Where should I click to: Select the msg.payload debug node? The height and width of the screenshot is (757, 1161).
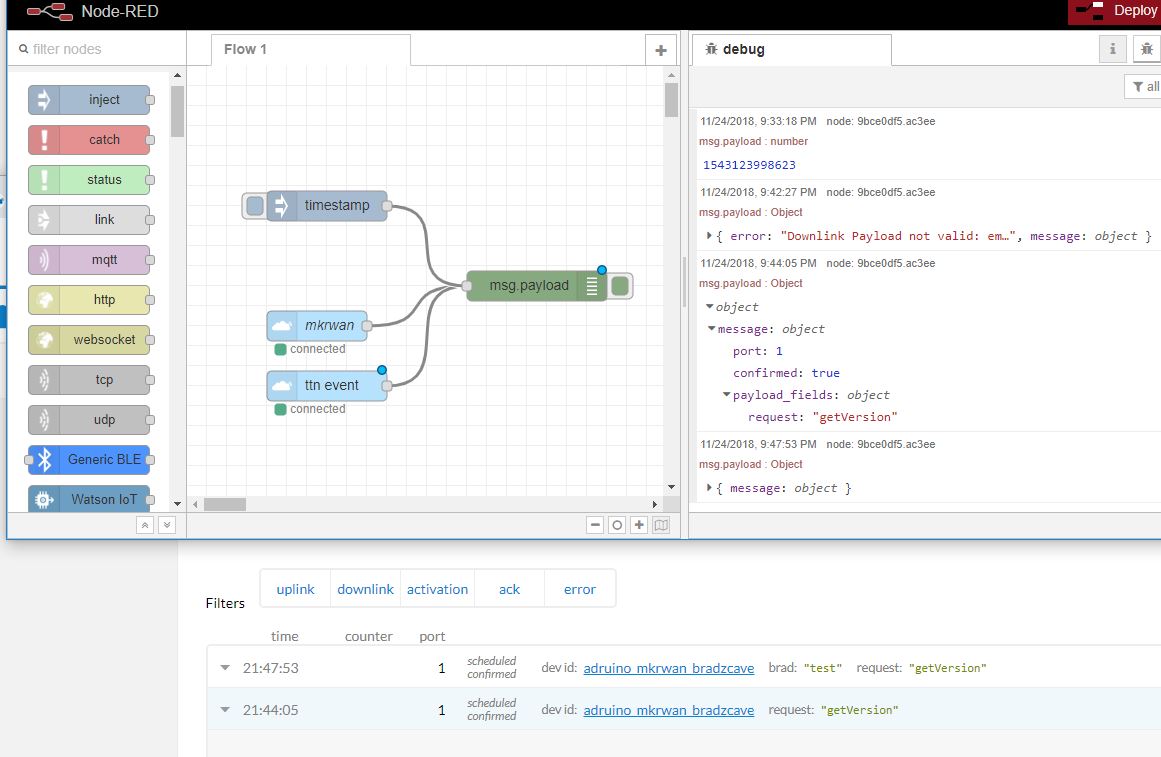[536, 286]
